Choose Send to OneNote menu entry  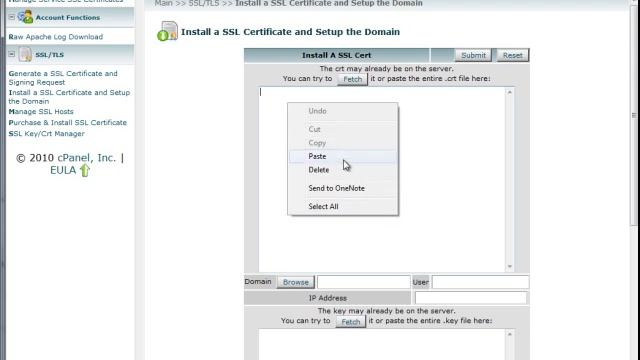pos(343,188)
